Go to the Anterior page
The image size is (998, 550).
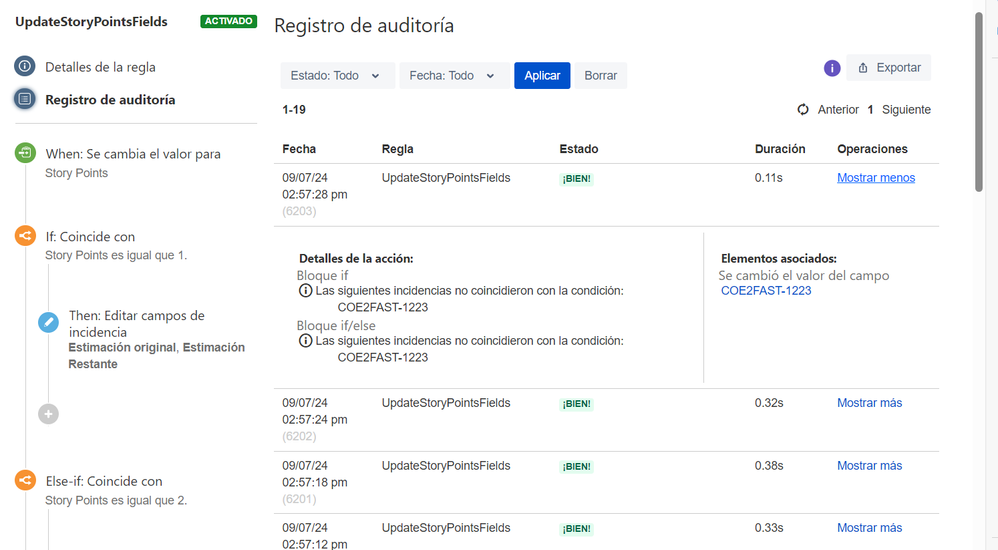[x=838, y=109]
